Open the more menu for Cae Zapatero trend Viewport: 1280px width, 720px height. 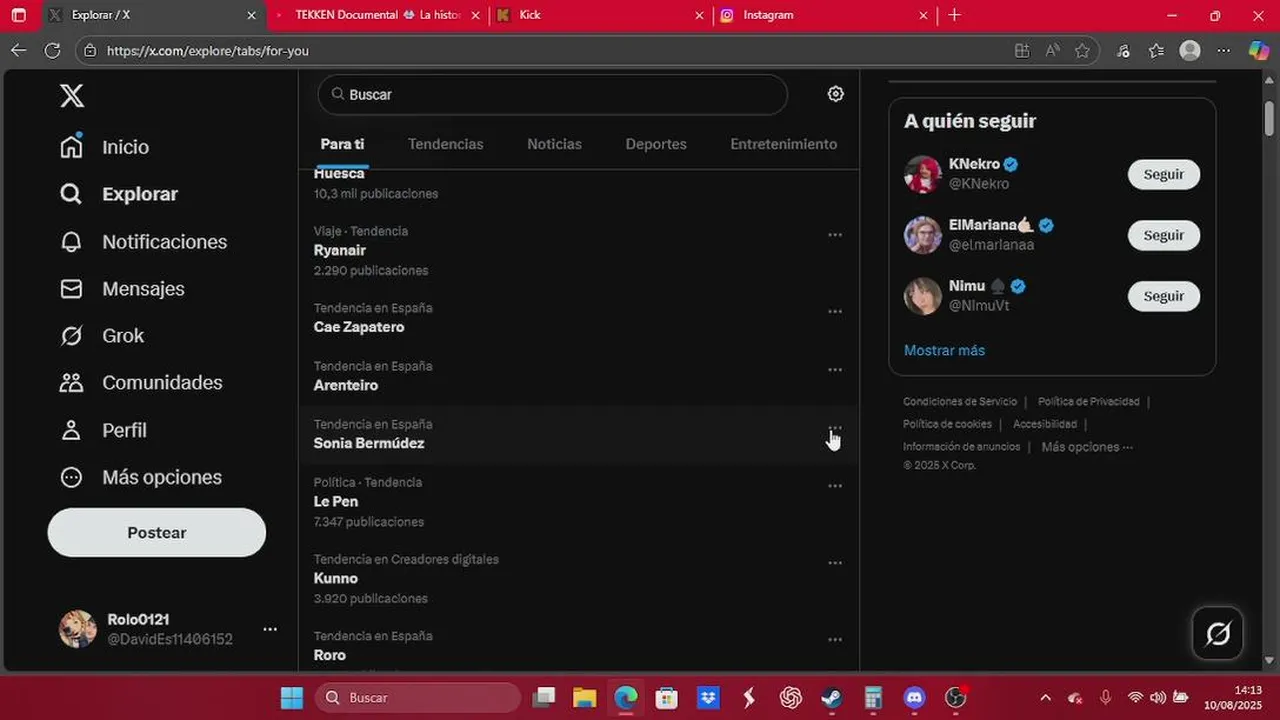[x=835, y=312]
